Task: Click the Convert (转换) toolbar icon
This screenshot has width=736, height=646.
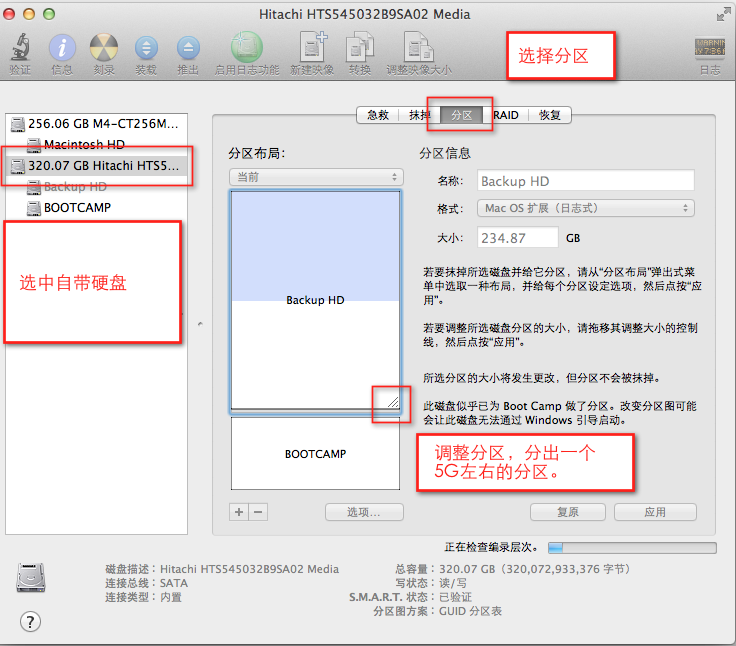Action: pos(360,47)
